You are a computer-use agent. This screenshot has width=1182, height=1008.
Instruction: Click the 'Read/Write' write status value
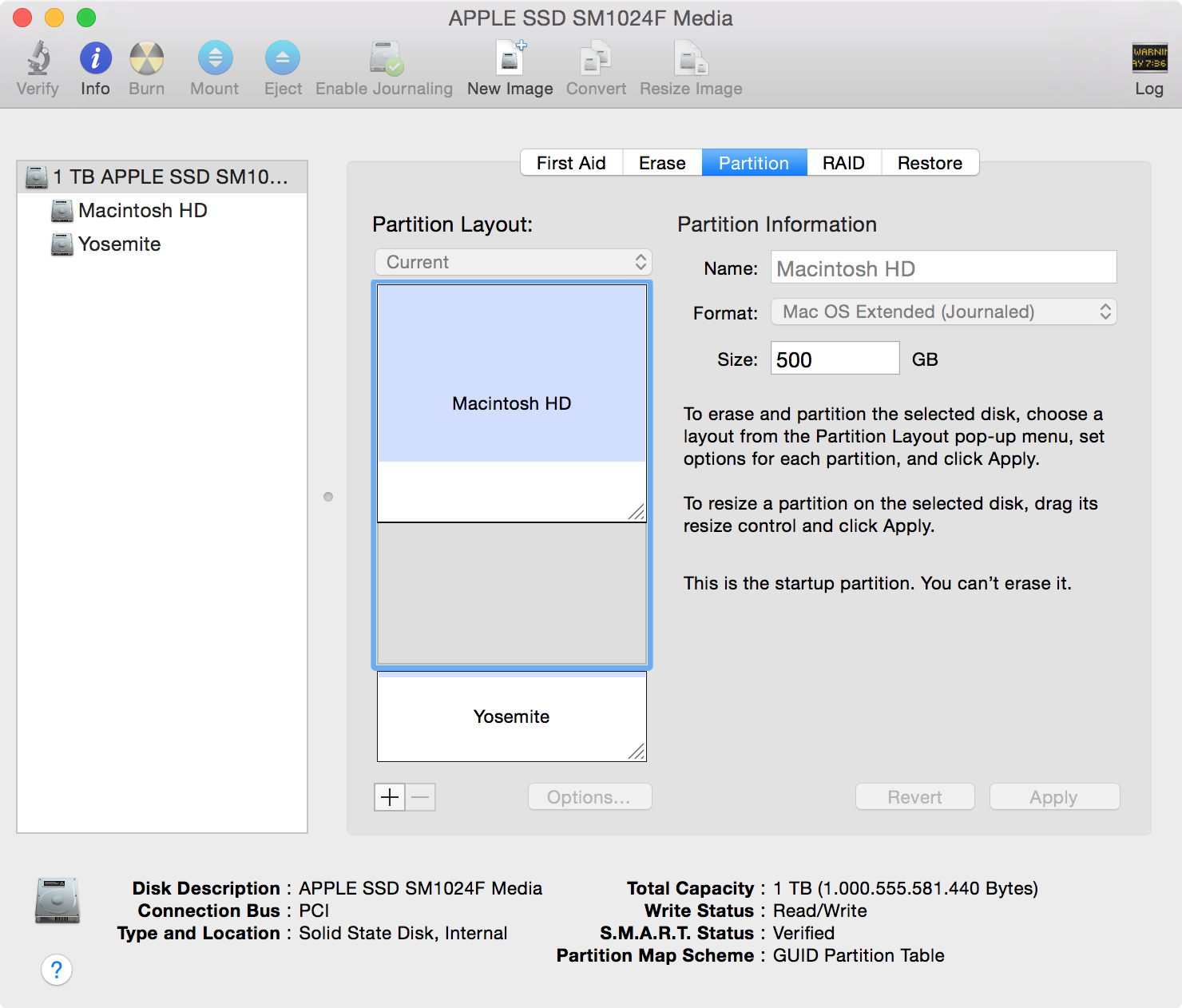[820, 911]
